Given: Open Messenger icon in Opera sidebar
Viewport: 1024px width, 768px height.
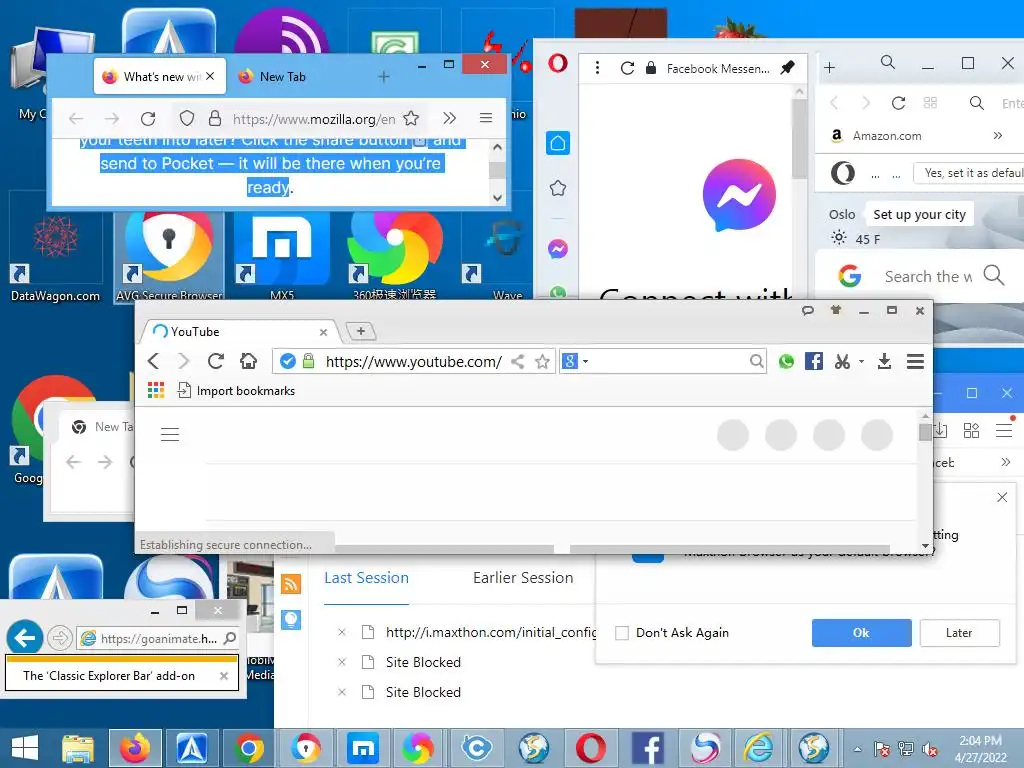Looking at the screenshot, I should (x=558, y=249).
